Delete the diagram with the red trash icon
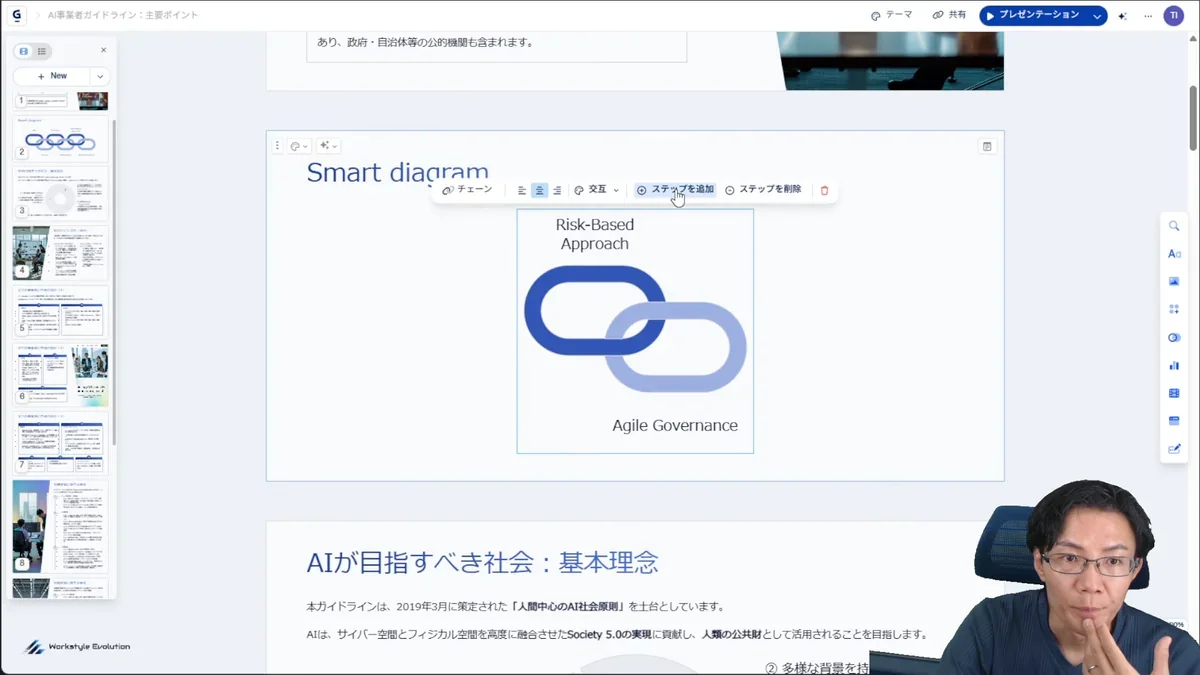The height and width of the screenshot is (675, 1200). (x=824, y=190)
